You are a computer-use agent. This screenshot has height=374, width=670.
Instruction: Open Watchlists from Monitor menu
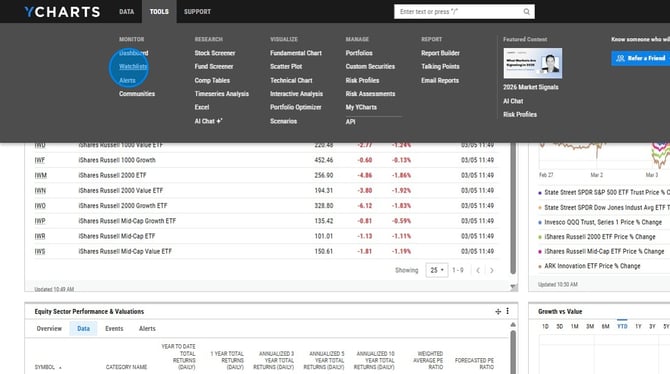133,67
